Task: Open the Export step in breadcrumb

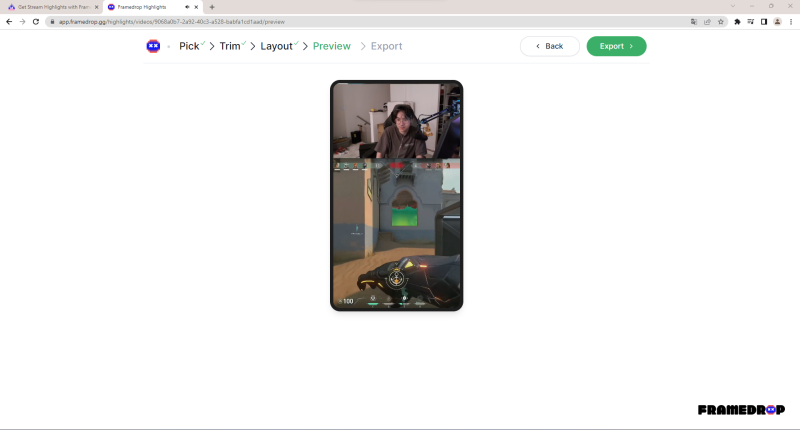Action: tap(386, 46)
